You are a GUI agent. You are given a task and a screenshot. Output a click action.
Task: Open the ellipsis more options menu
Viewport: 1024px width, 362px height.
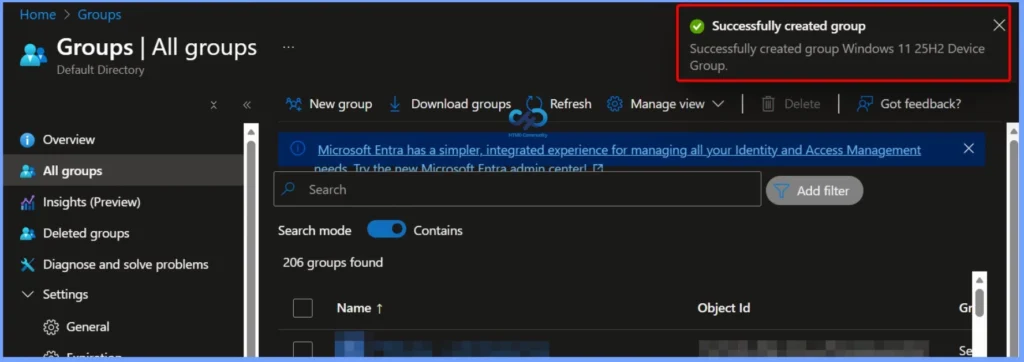coord(289,47)
